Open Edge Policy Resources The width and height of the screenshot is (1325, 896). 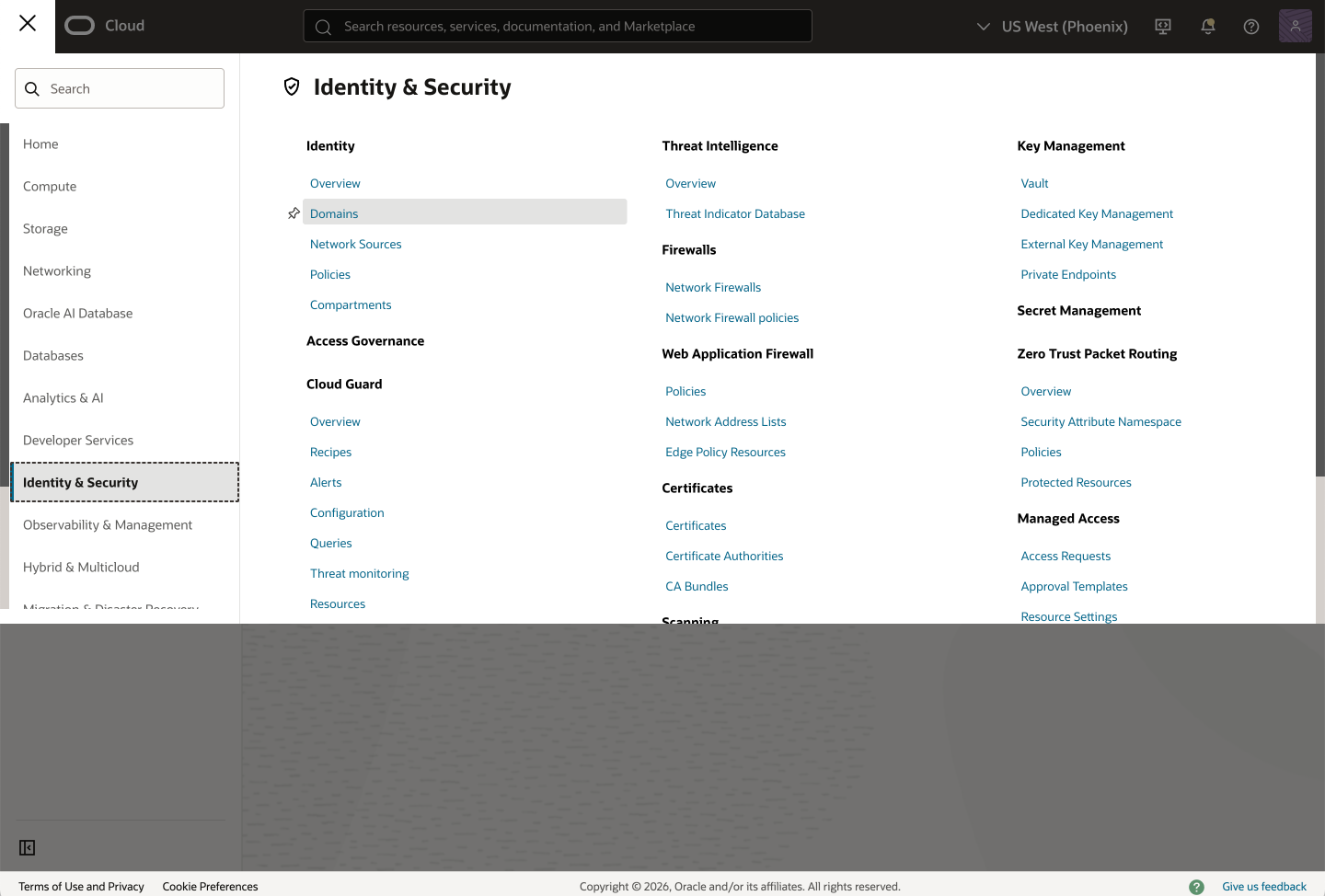pyautogui.click(x=726, y=453)
